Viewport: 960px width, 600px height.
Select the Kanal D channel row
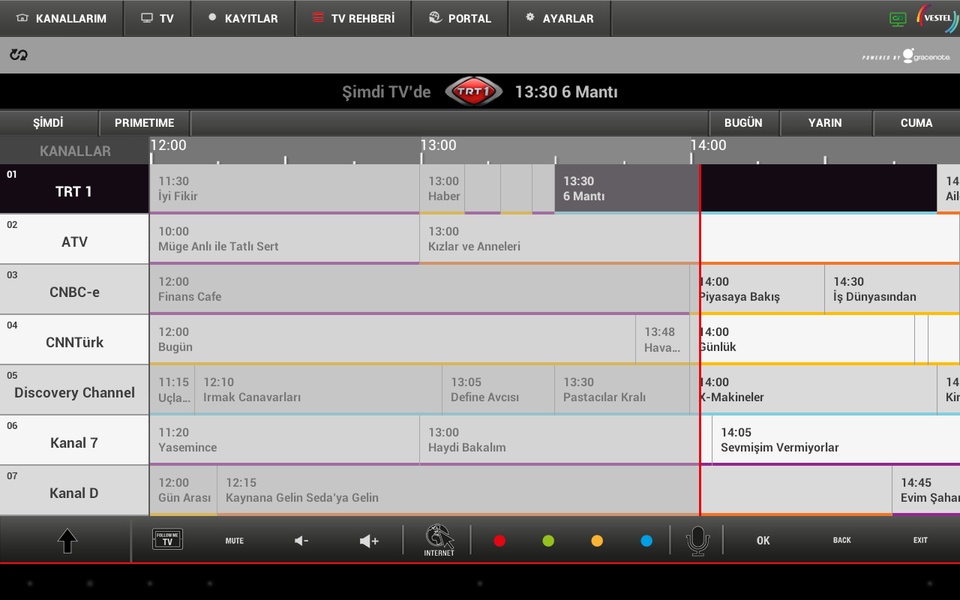click(74, 490)
